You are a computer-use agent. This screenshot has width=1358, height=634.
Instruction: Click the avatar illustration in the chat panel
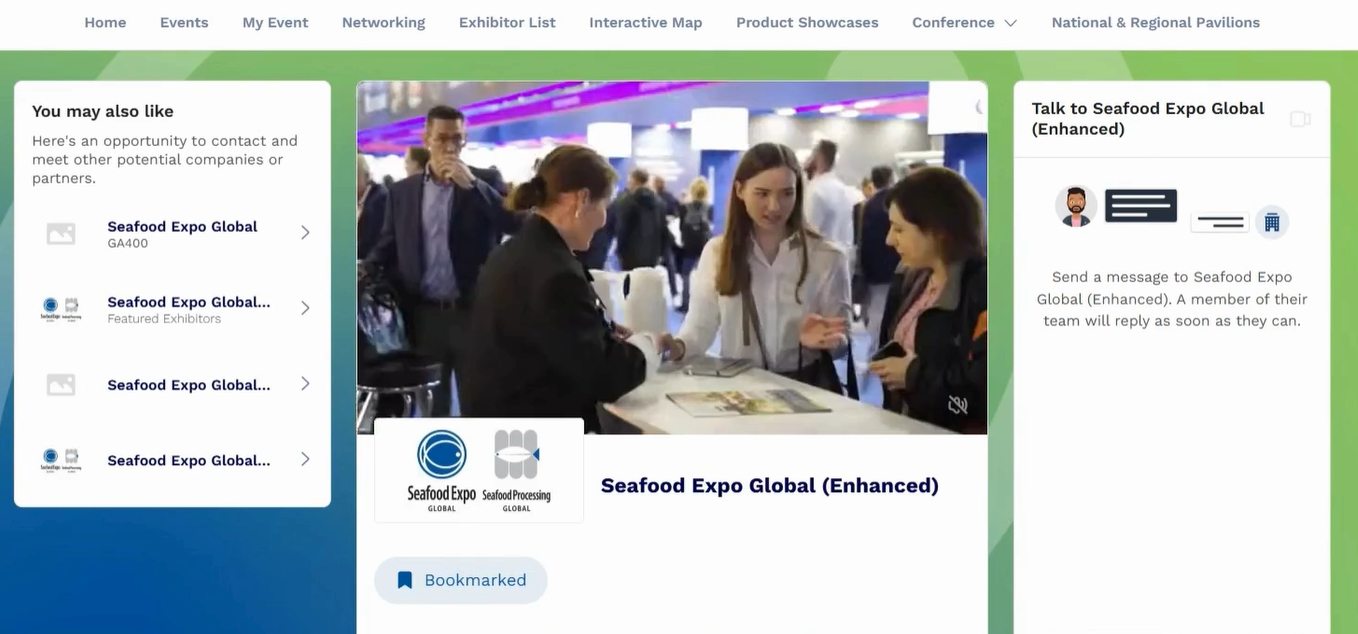(1076, 207)
